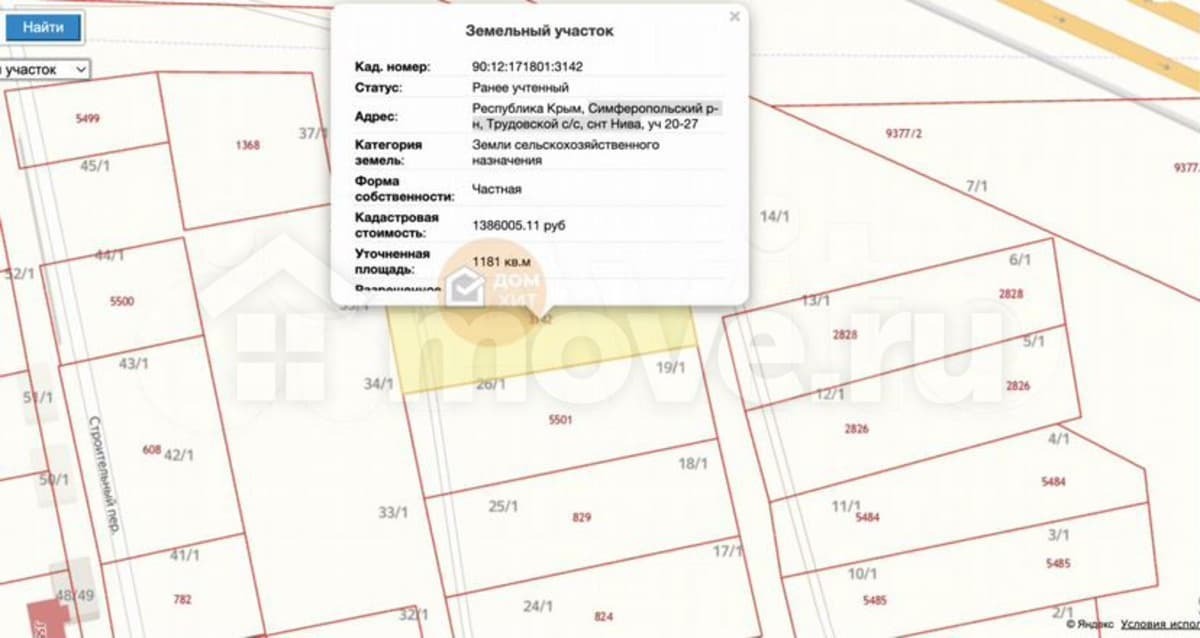Click lot label 10/1
The width and height of the screenshot is (1200, 638).
point(862,574)
